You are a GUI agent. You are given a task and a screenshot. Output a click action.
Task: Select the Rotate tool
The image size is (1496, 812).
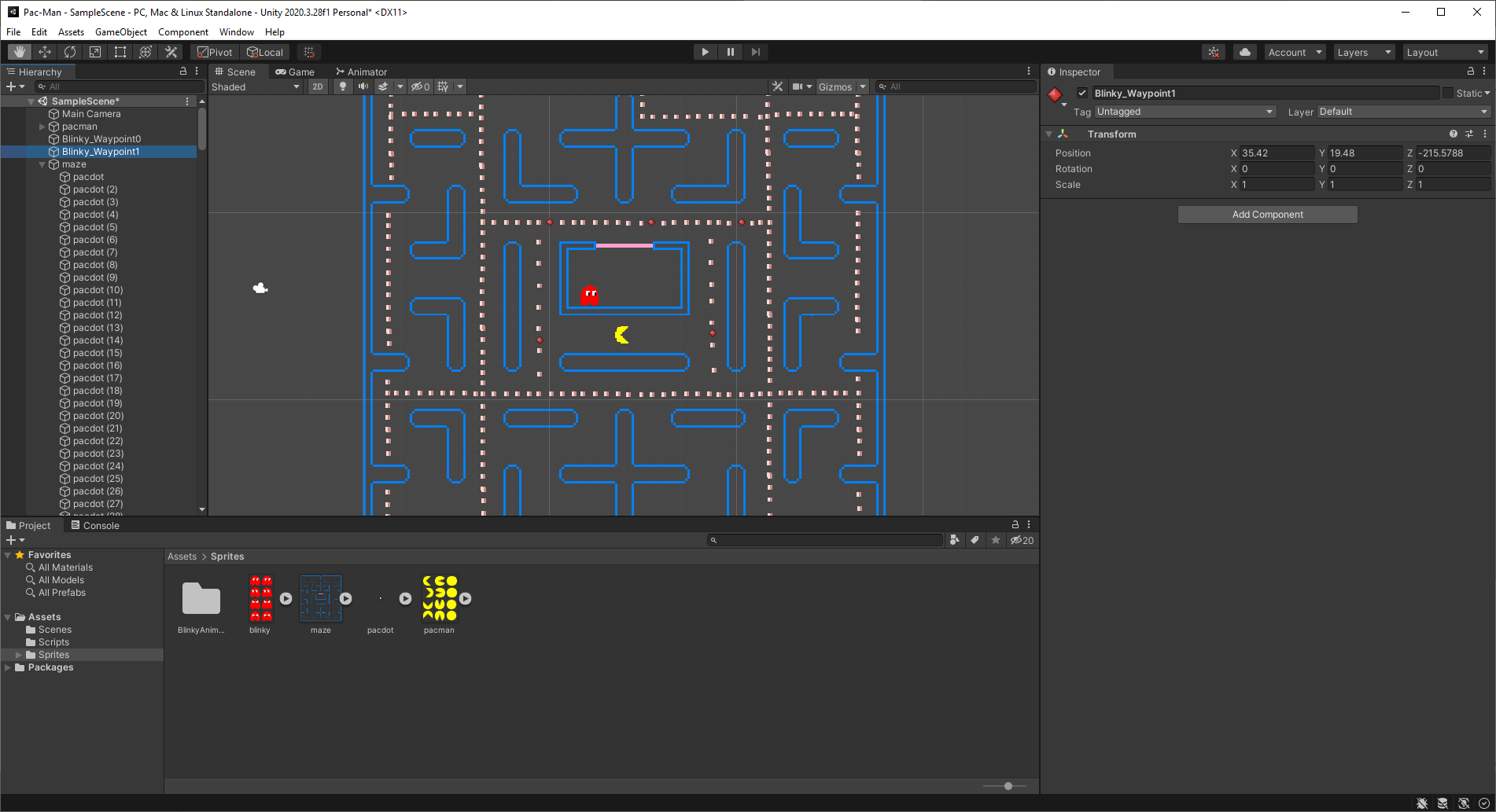click(x=70, y=51)
